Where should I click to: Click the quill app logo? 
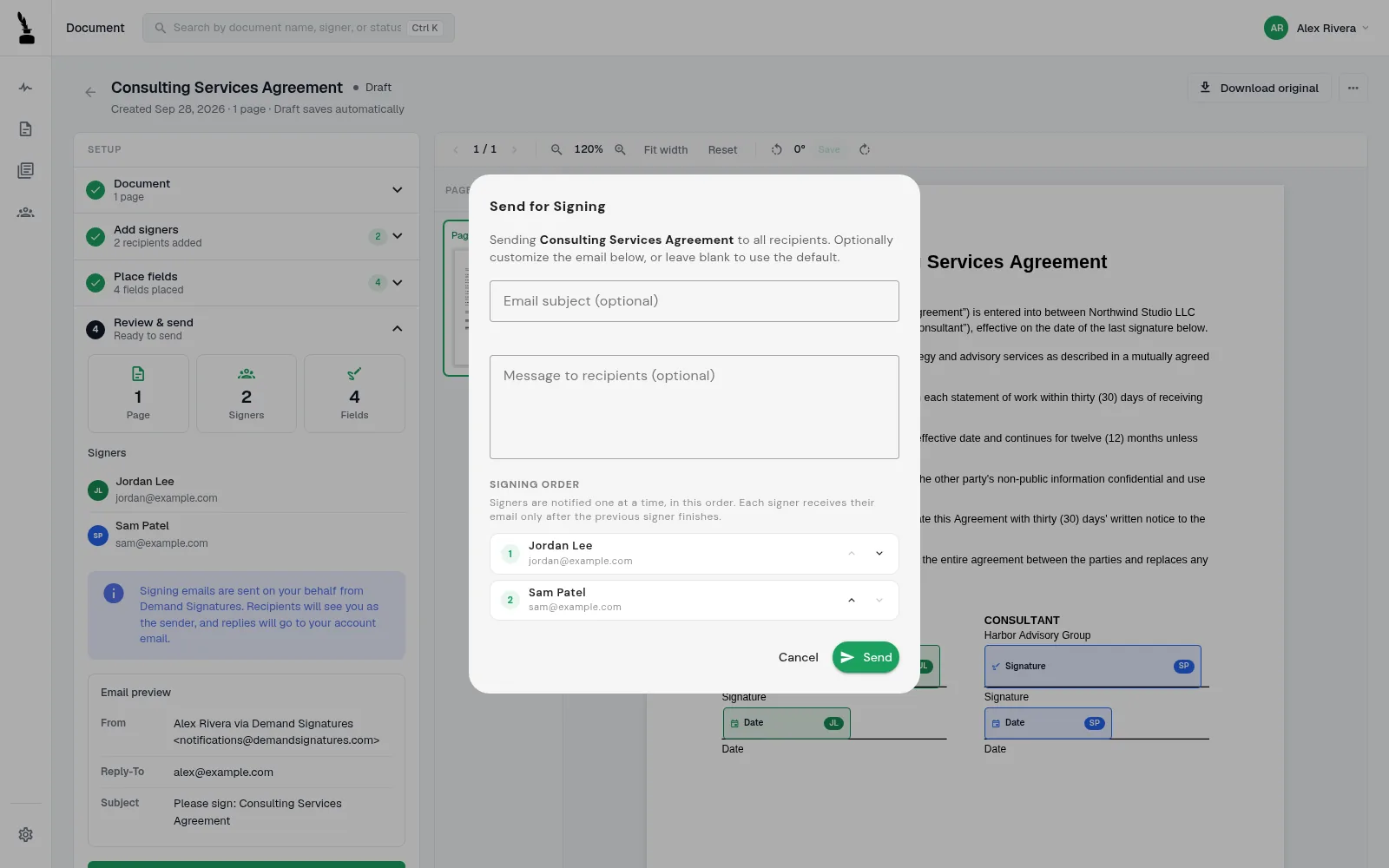coord(26,28)
